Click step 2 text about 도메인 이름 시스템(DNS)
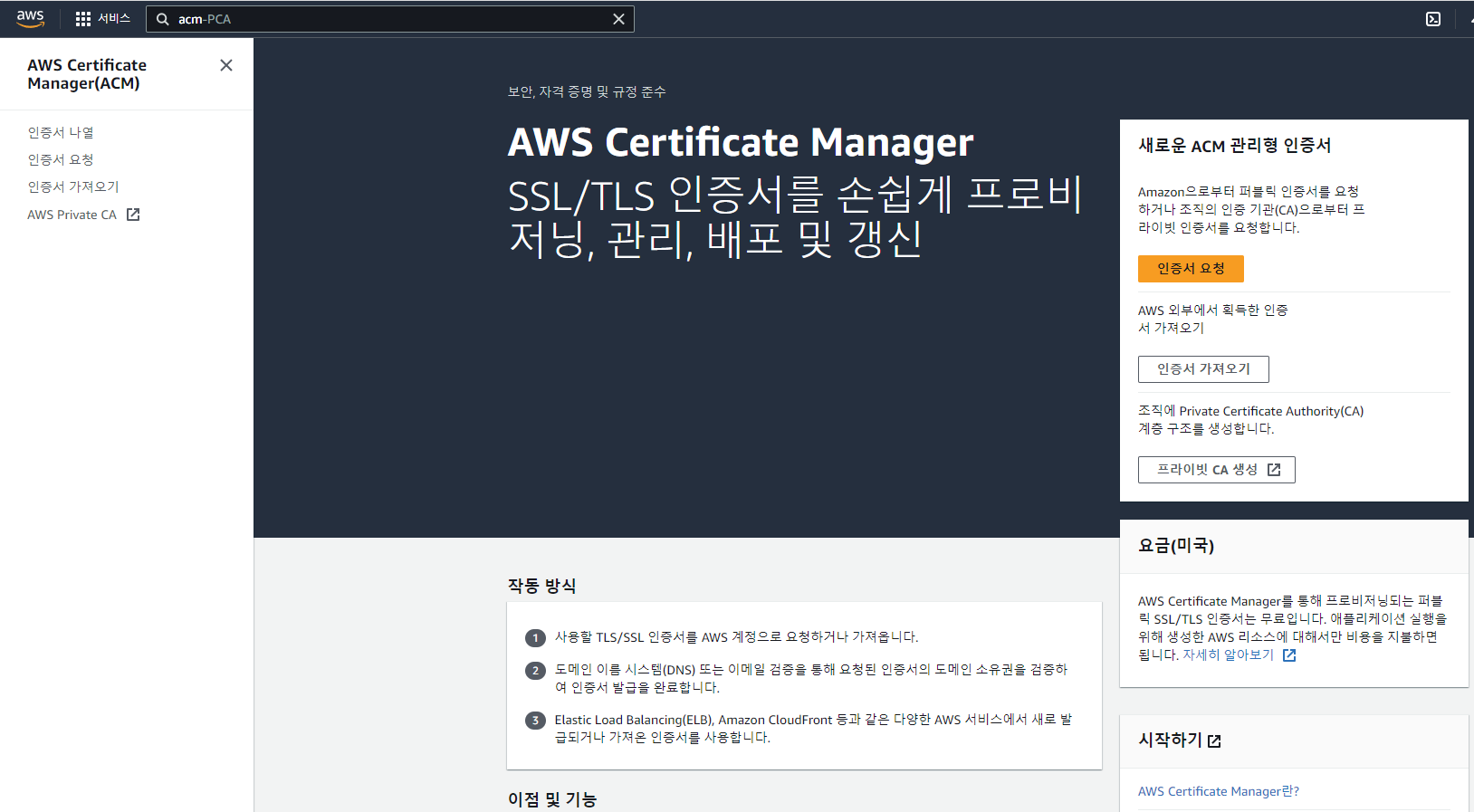This screenshot has width=1474, height=812. pos(811,678)
